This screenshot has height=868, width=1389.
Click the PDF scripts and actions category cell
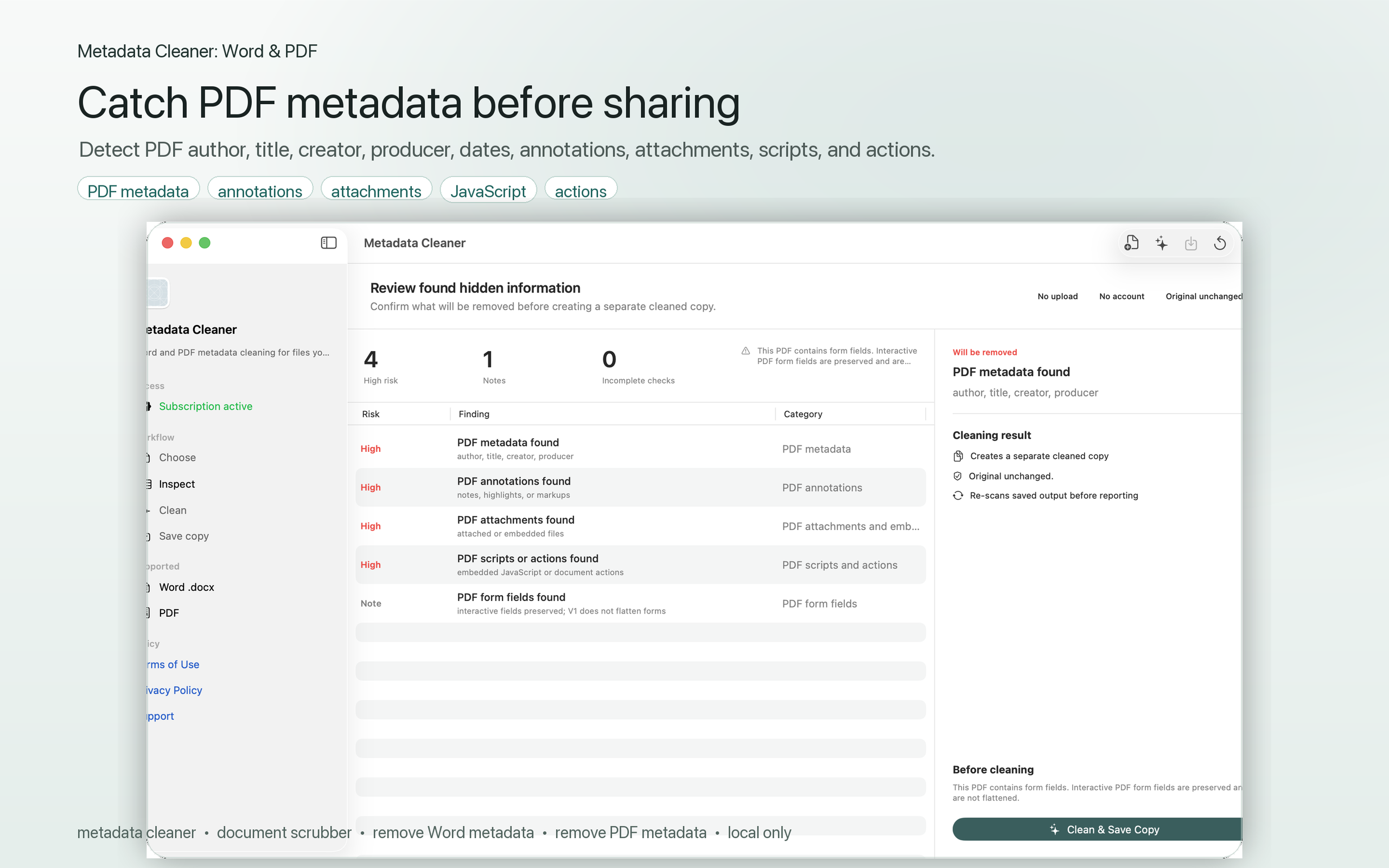coord(840,565)
